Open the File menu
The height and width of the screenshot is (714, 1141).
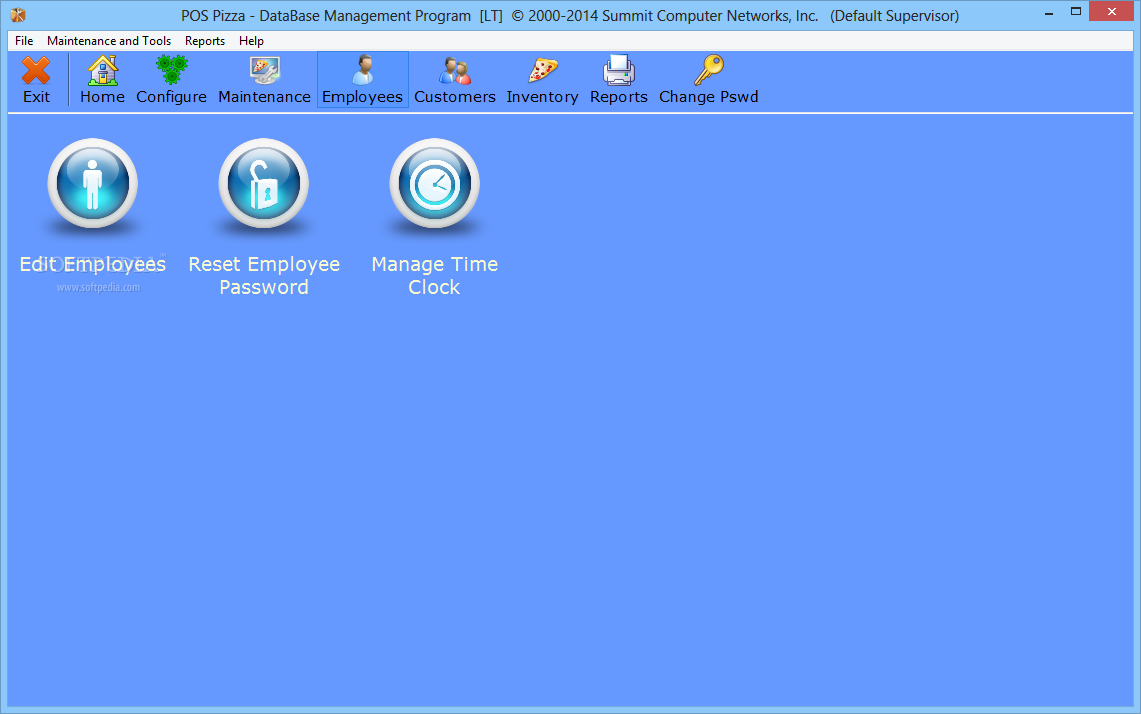[24, 41]
